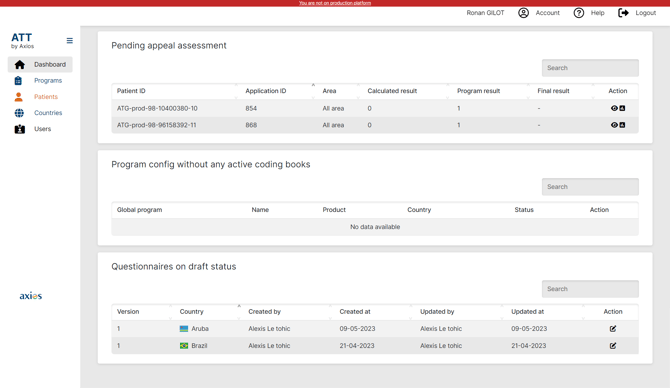670x388 pixels.
Task: Open the Dashboard menu item
Action: point(40,65)
